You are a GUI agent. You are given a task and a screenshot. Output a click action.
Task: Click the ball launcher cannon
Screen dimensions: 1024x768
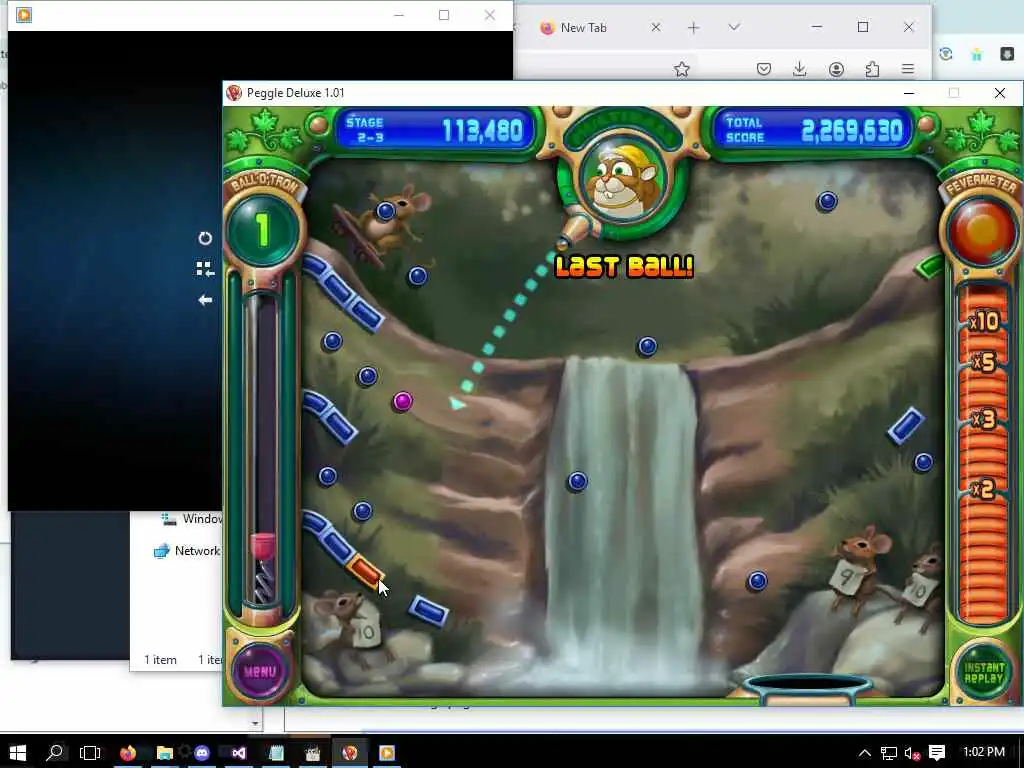point(575,232)
